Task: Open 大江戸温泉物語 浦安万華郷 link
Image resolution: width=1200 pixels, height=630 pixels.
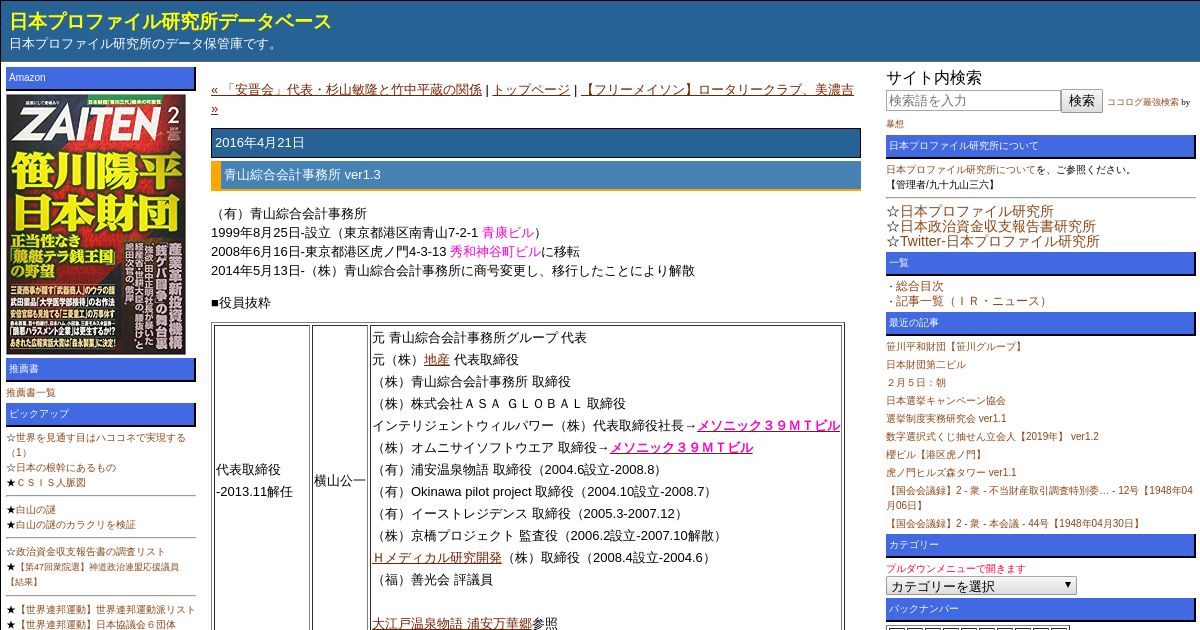Action: pyautogui.click(x=452, y=624)
